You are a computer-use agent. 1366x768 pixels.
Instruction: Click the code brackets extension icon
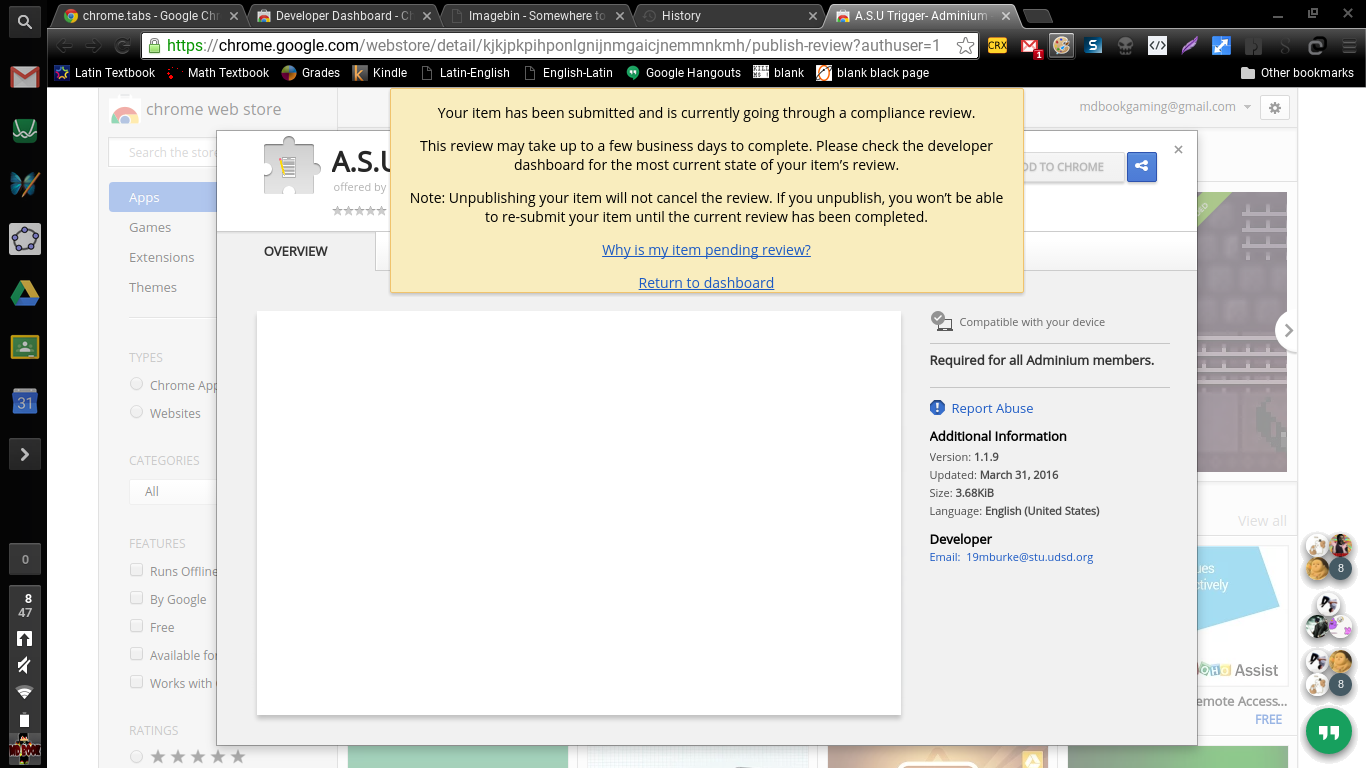[1157, 46]
